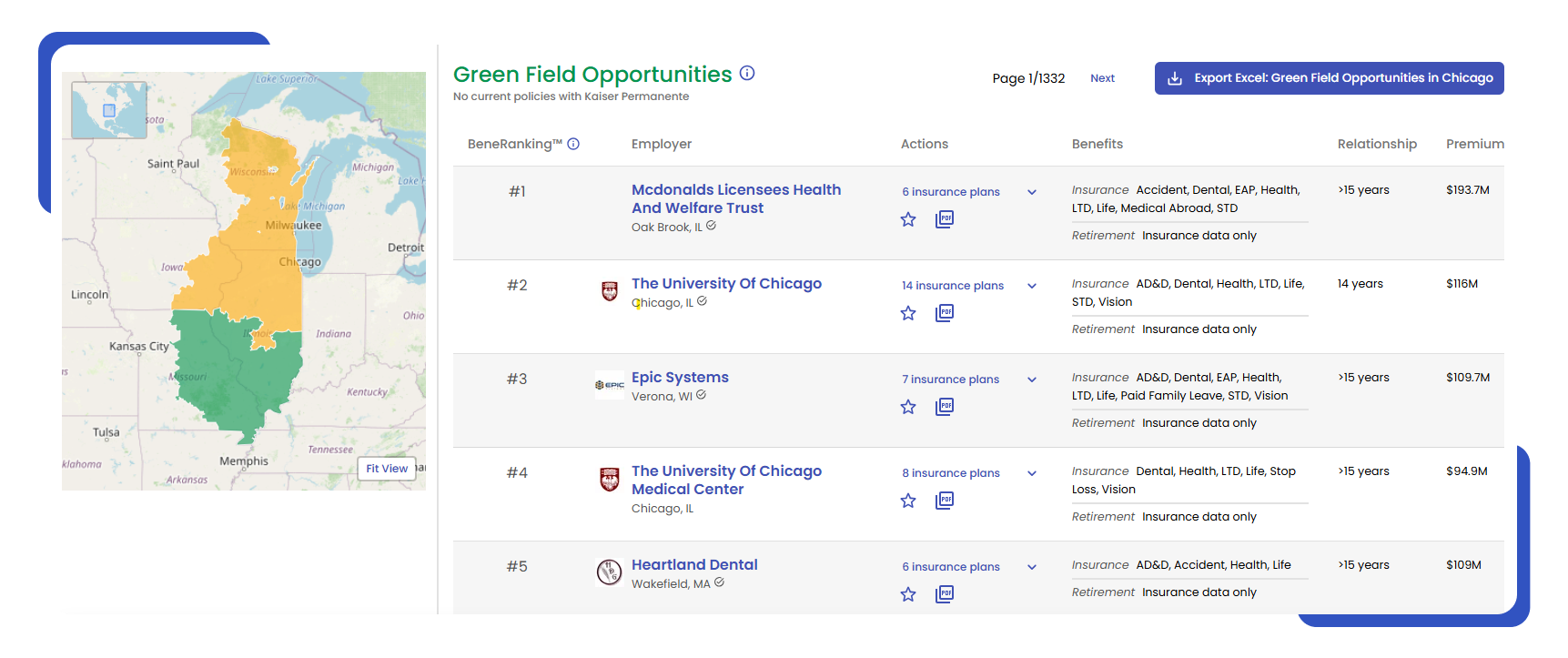Expand the 6 insurance plans for Mcdonalds
The height and width of the screenshot is (658, 1568).
1032,192
